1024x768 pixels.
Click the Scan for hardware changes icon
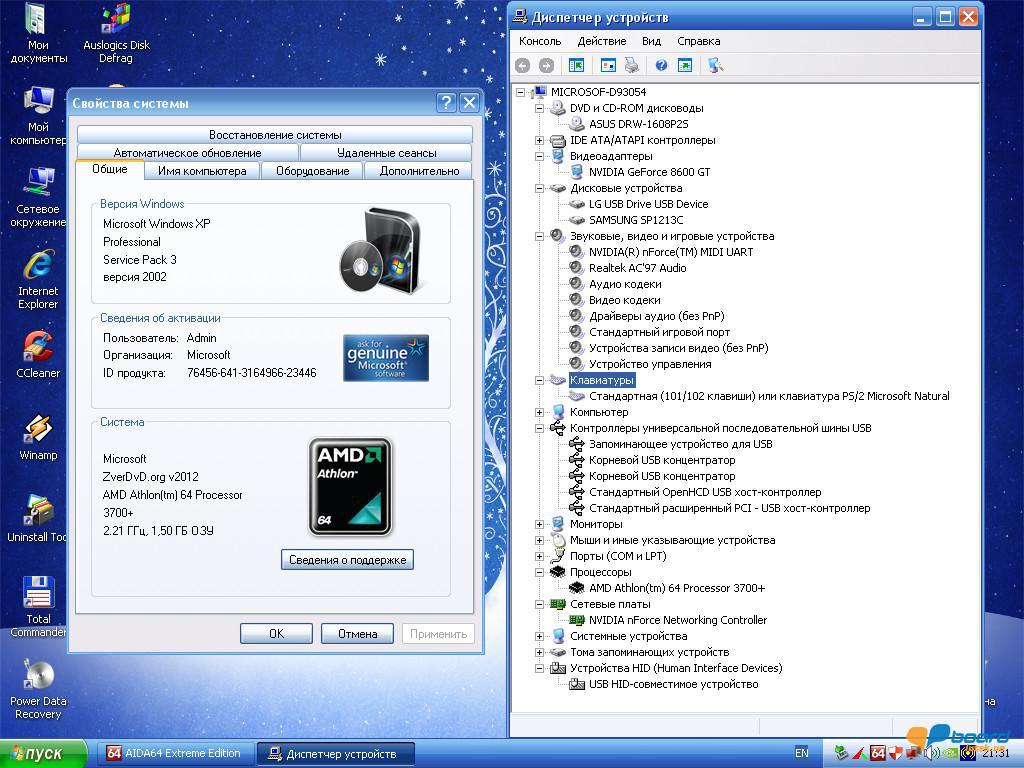coord(715,65)
